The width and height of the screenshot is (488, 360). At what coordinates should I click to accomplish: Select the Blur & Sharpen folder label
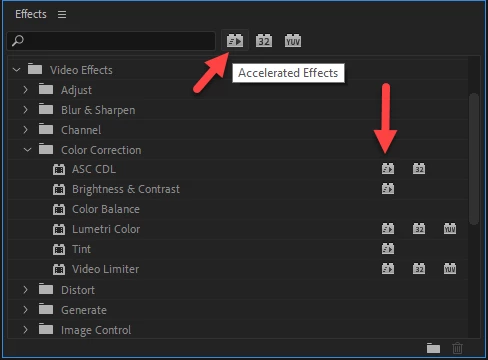98,110
